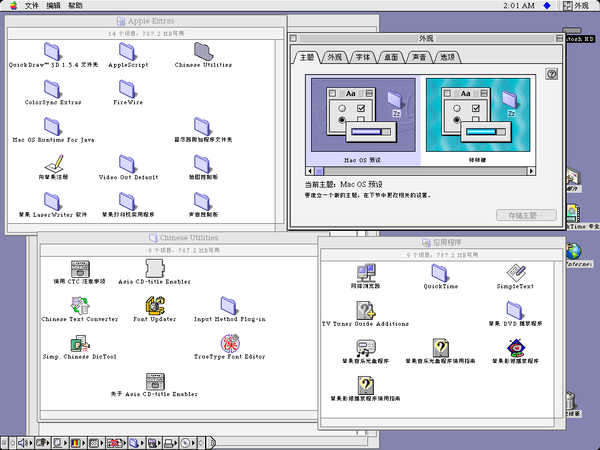This screenshot has height=450, width=600.
Task: Open the checkered-screen control strip module
Action: click(x=96, y=443)
